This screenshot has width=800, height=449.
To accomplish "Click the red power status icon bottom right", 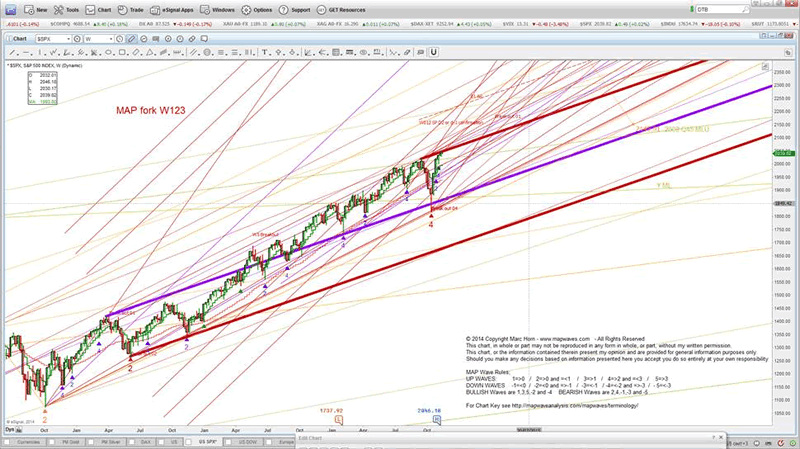I will tap(781, 443).
